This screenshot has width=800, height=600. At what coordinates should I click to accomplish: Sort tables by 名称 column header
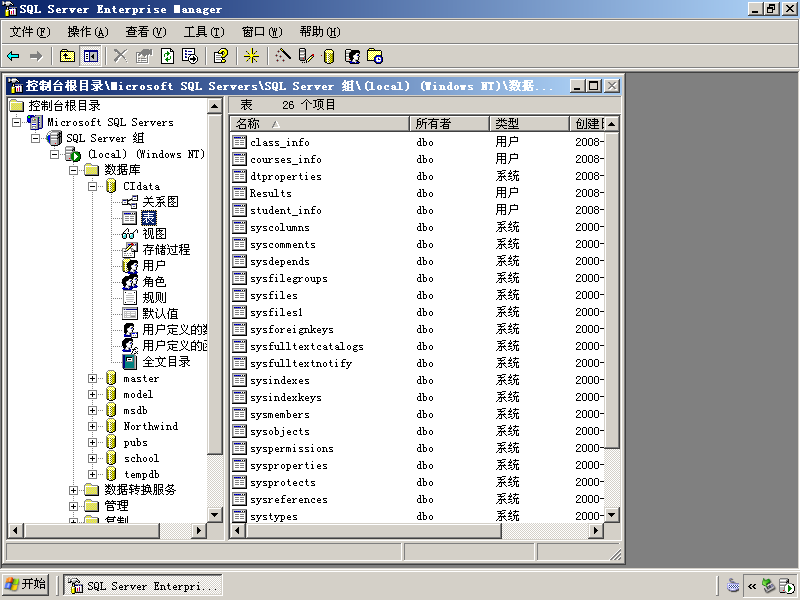click(319, 124)
